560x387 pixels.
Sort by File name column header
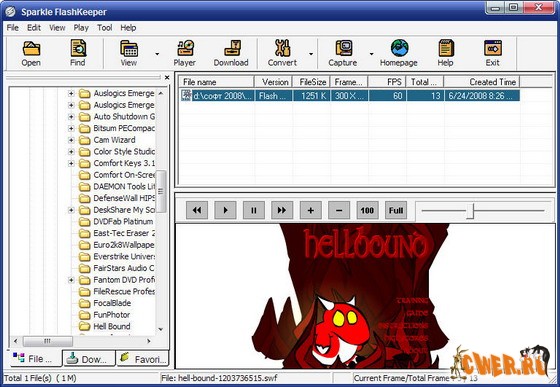pyautogui.click(x=216, y=82)
